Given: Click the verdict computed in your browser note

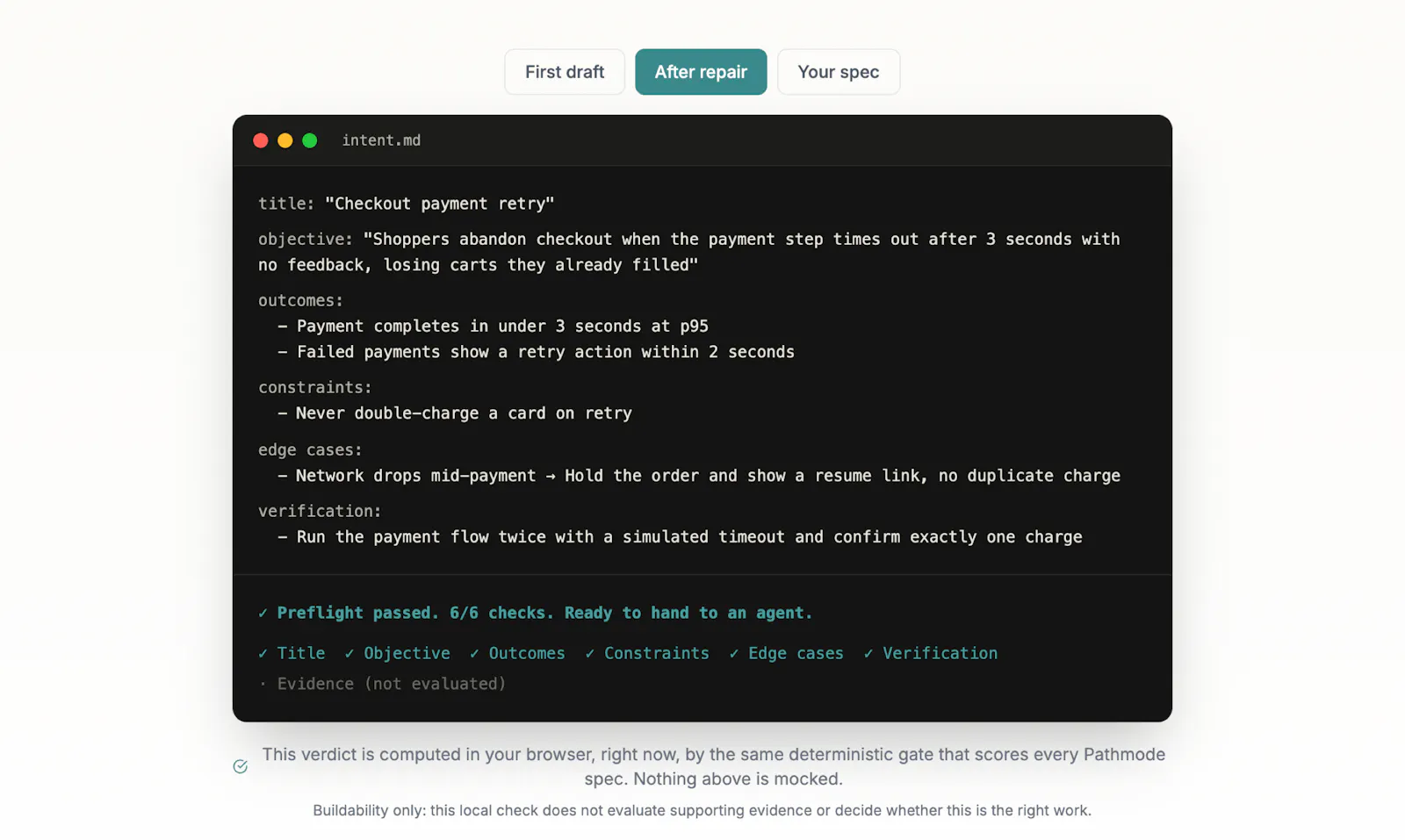Looking at the screenshot, I should [713, 766].
